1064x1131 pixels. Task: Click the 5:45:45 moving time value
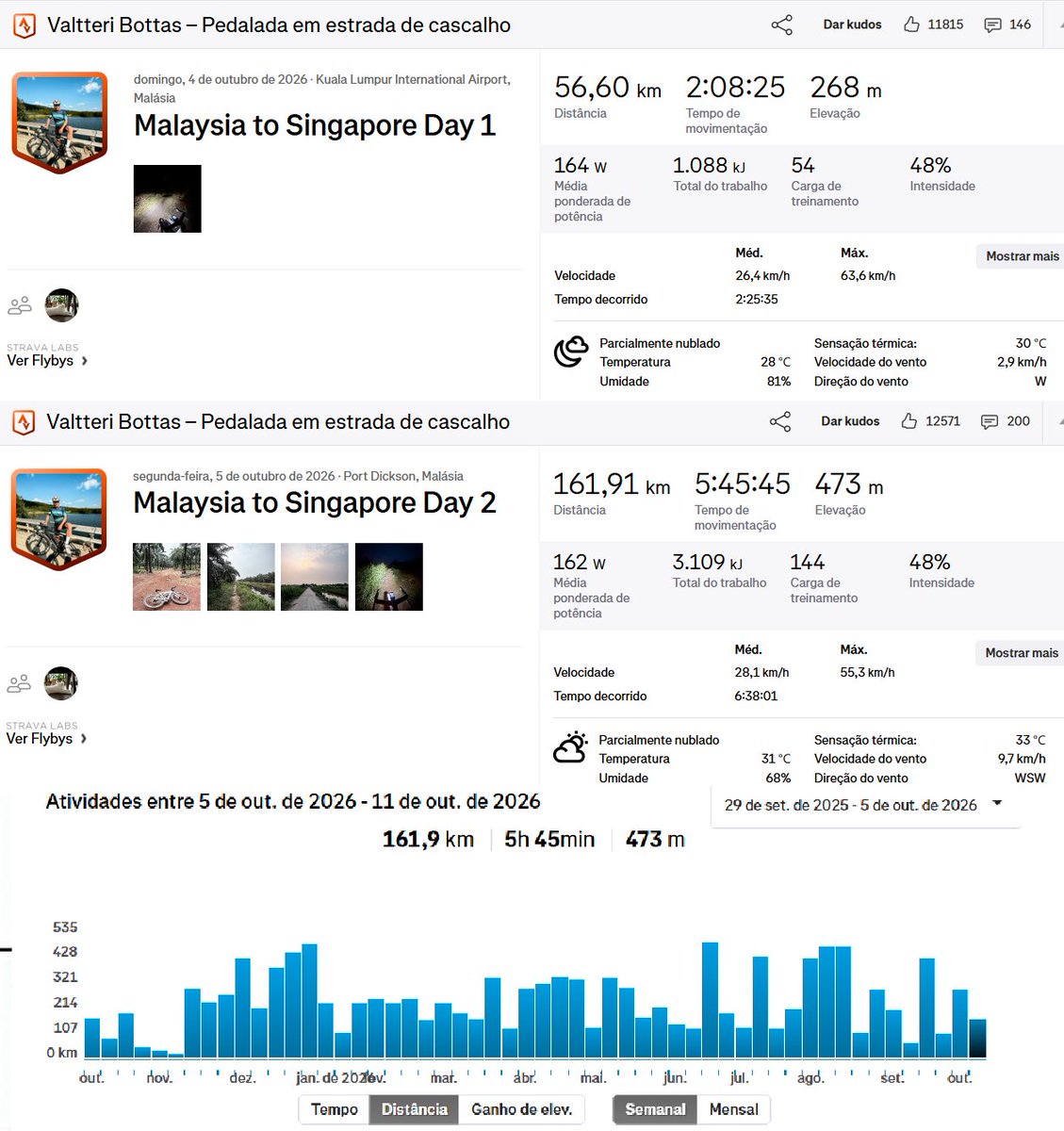[x=743, y=484]
